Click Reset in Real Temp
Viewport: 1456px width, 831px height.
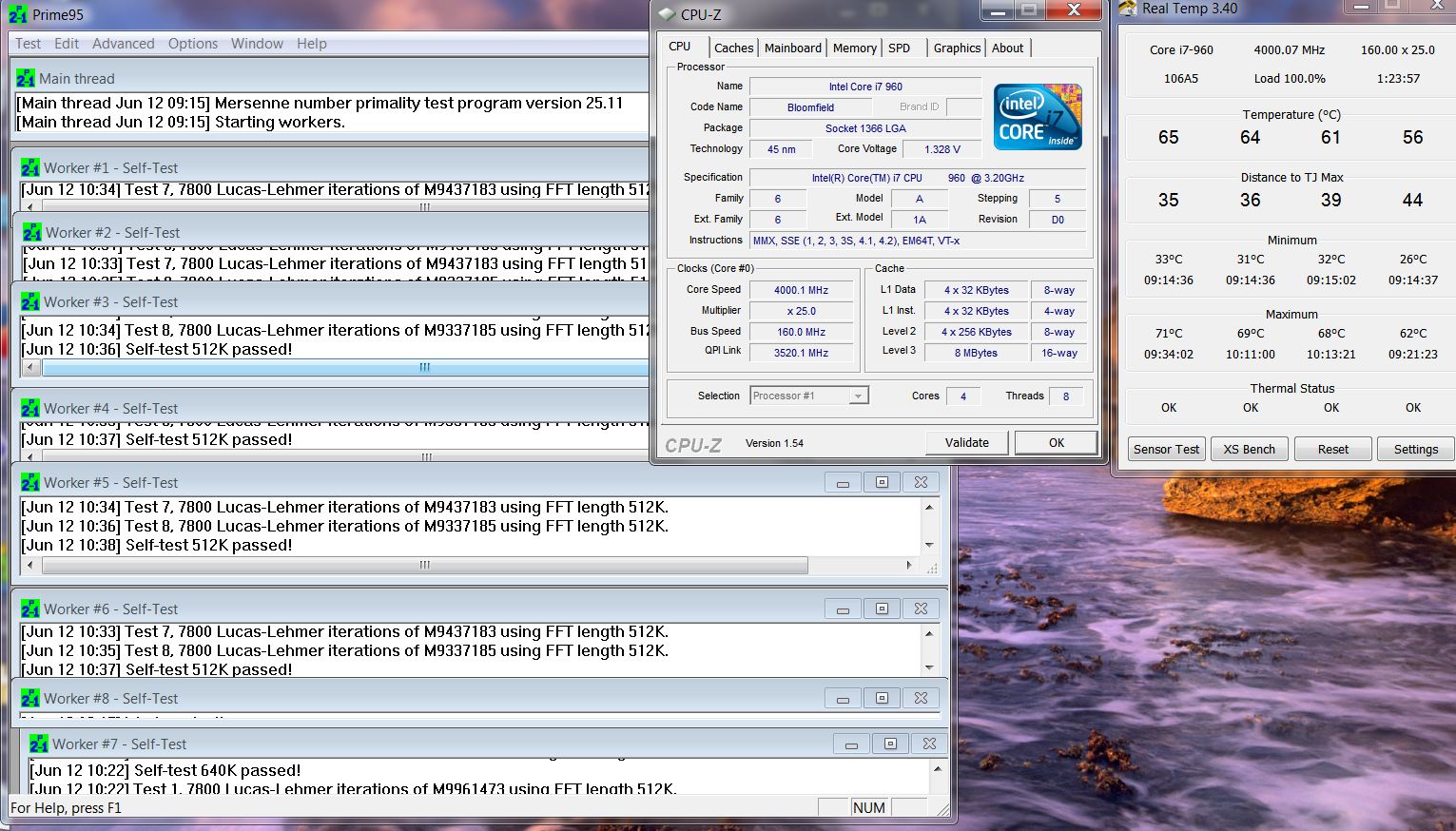click(x=1333, y=449)
